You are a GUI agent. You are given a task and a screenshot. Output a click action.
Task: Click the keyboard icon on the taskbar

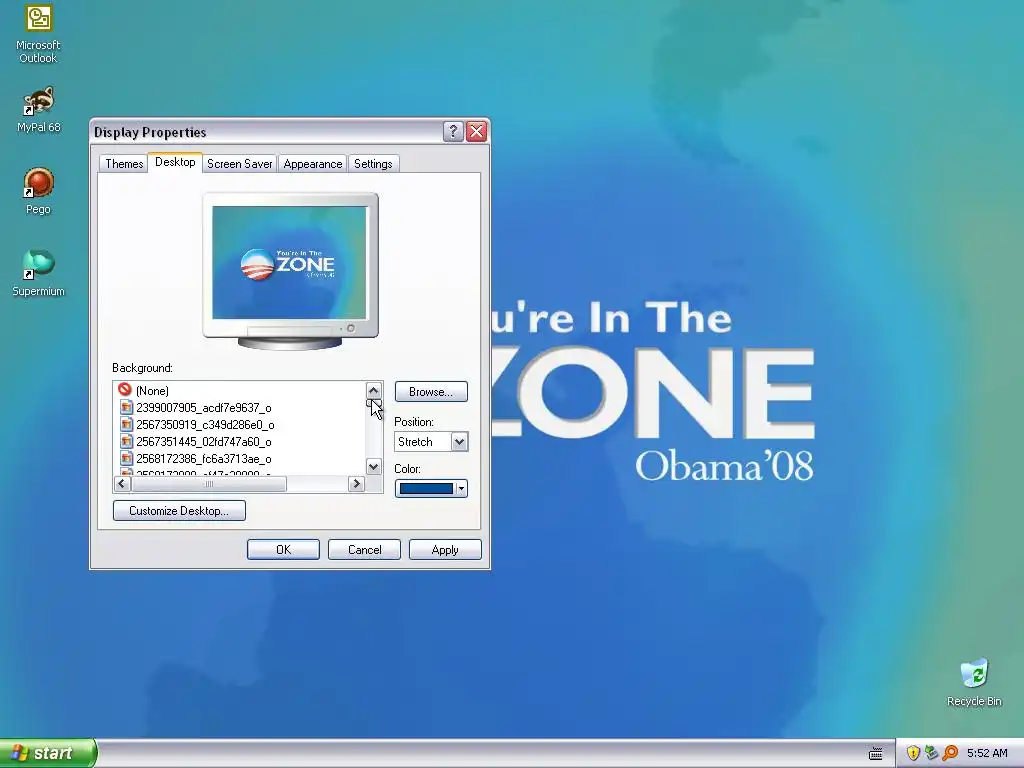[x=876, y=754]
